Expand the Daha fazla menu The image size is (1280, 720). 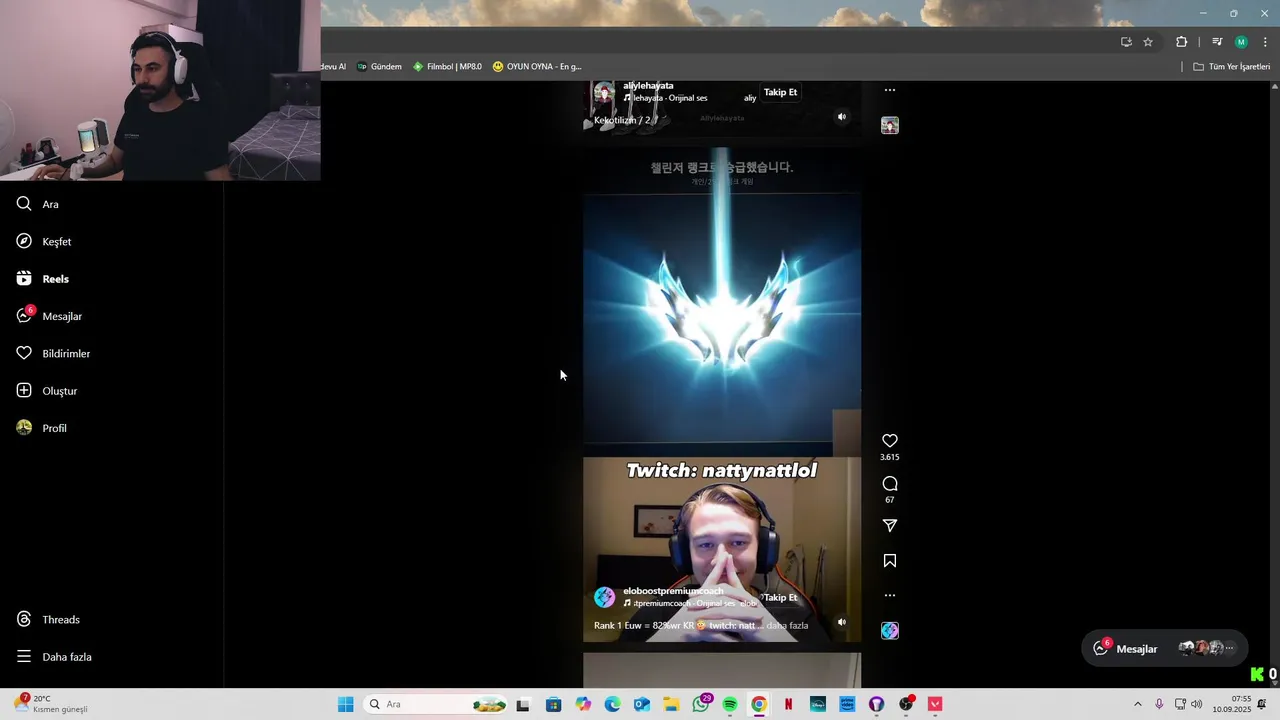point(54,657)
